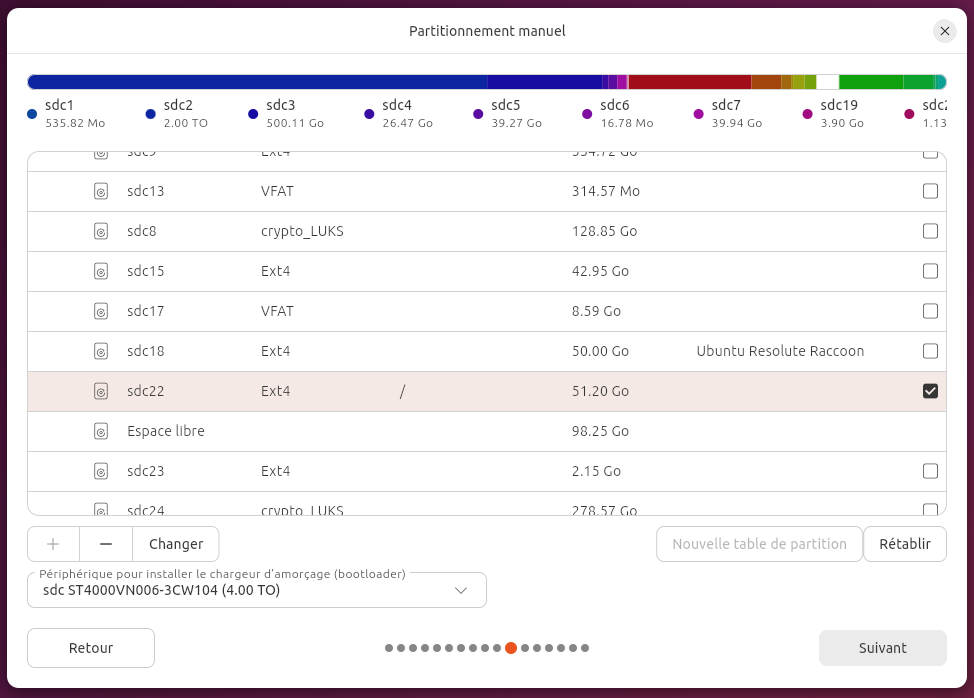The width and height of the screenshot is (974, 698).
Task: Click the disk icon next to sdc15
Action: (101, 271)
